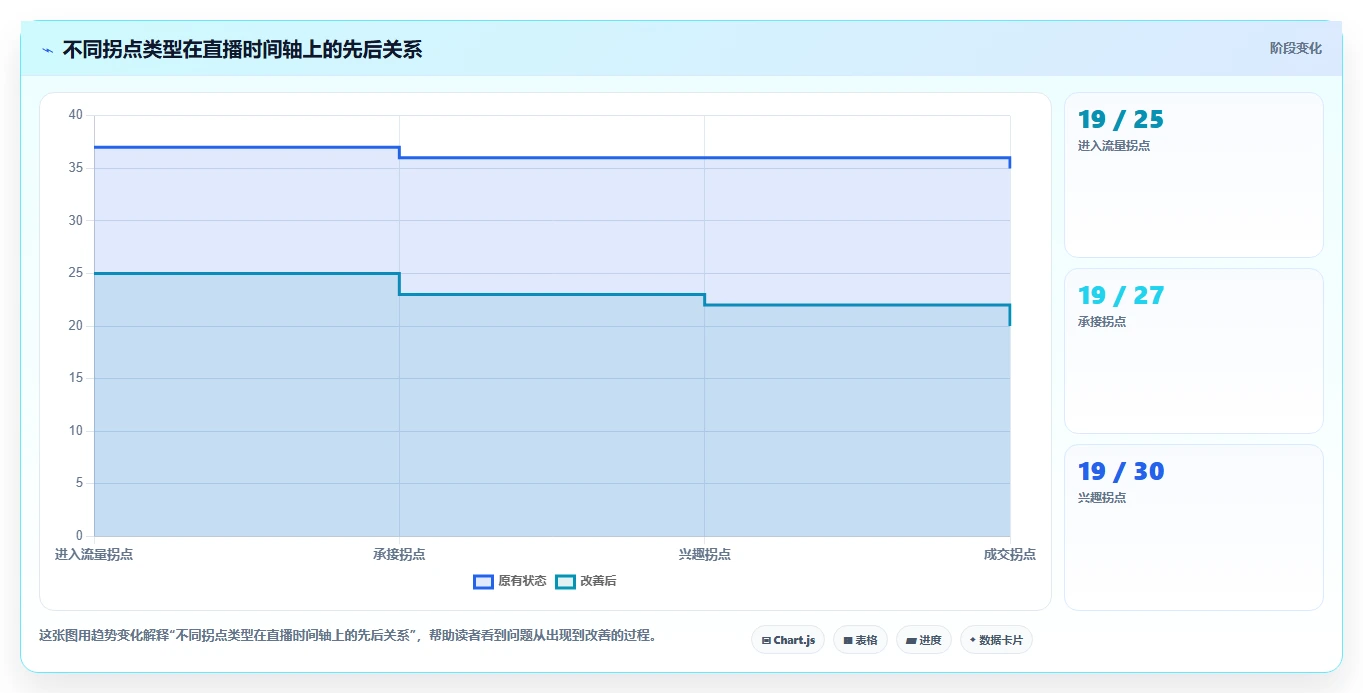1363x693 pixels.
Task: Click the Chart.js chip icon
Action: click(766, 640)
